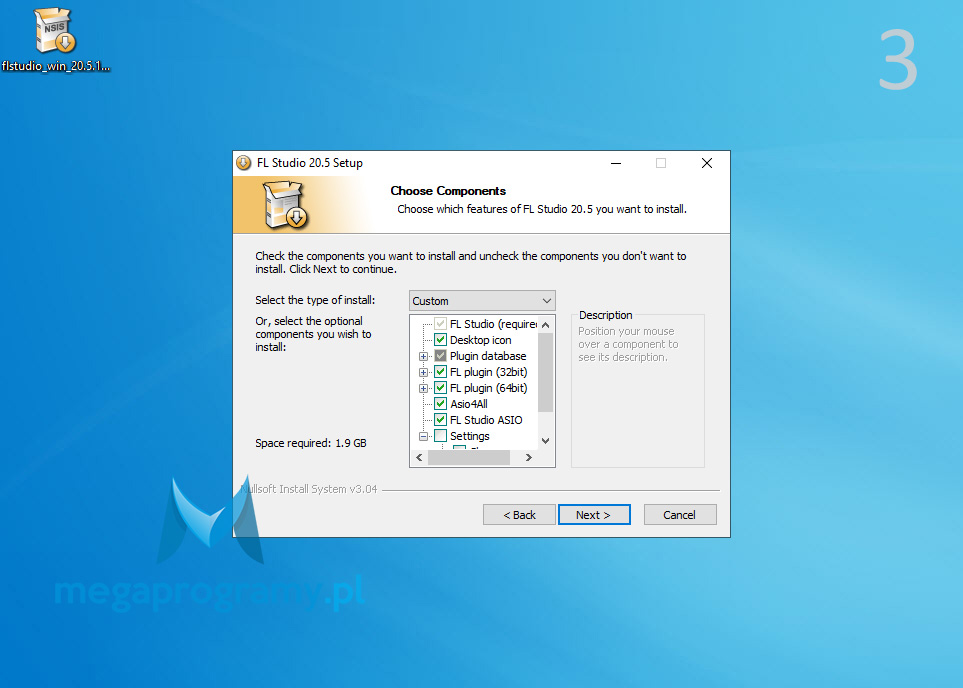Click the installer box icon in header

point(286,205)
